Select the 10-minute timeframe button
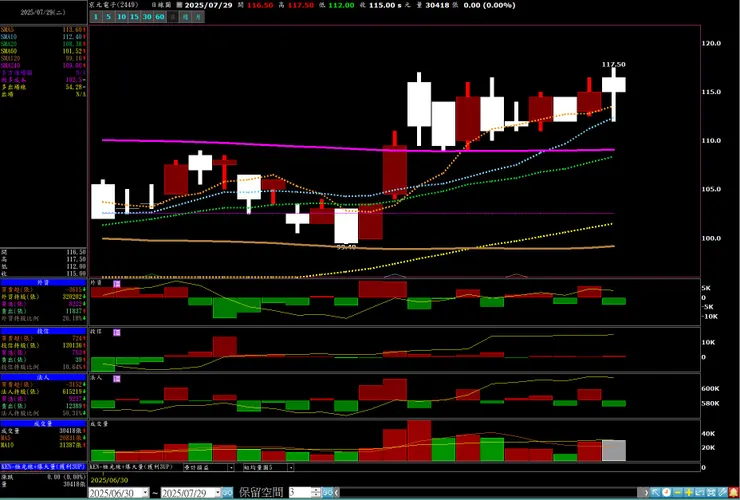Viewport: 740px width, 500px height. 122,17
